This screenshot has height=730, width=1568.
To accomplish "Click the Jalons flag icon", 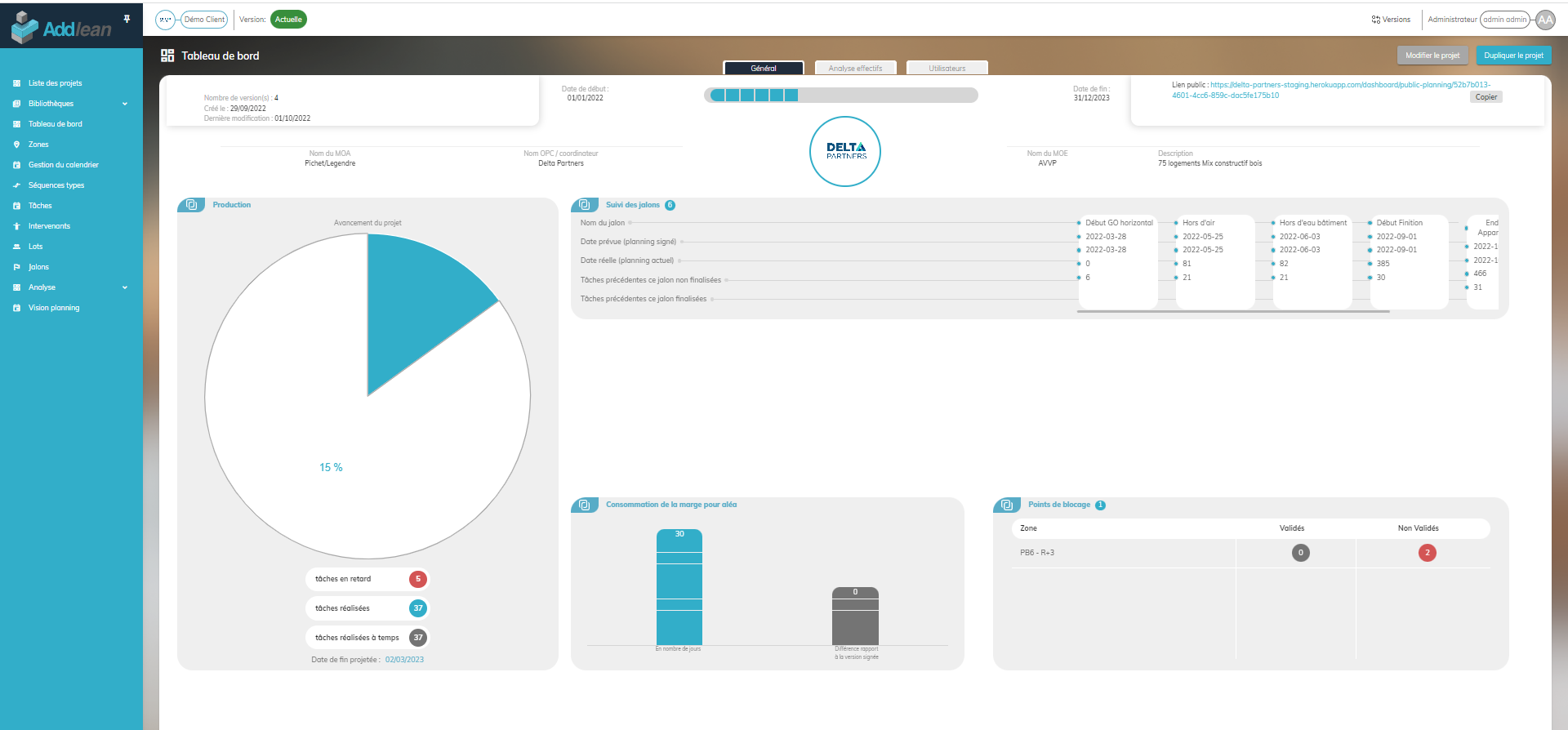I will tap(16, 267).
